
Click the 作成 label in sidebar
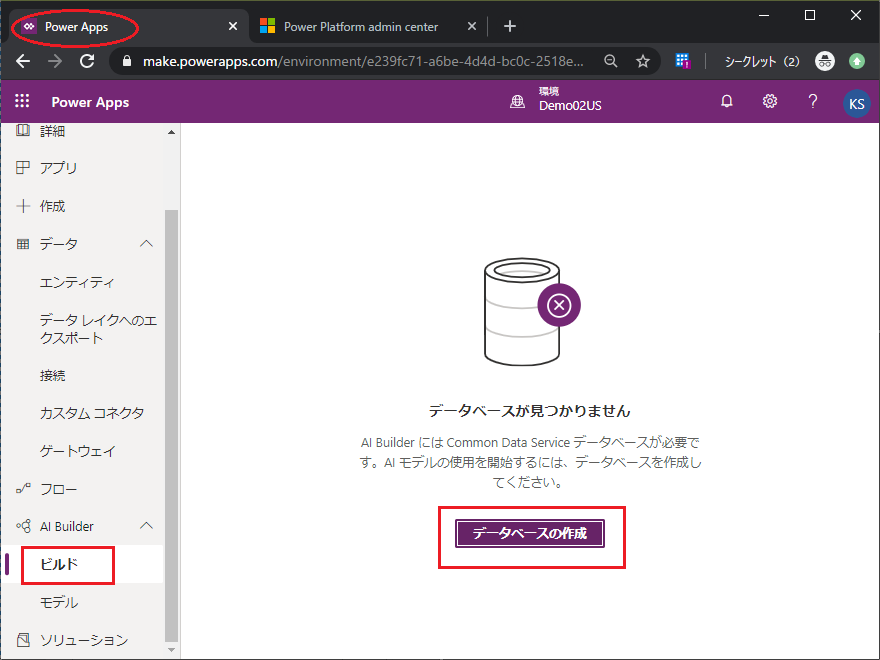pos(52,206)
